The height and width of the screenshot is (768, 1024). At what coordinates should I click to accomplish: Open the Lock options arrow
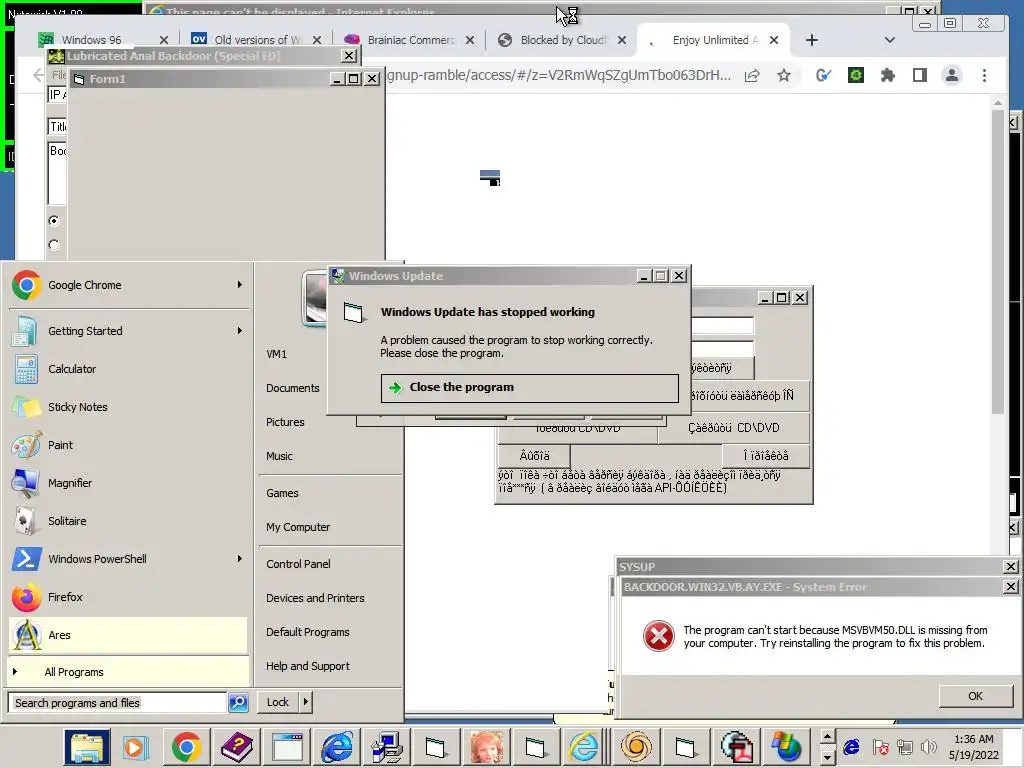pyautogui.click(x=306, y=703)
